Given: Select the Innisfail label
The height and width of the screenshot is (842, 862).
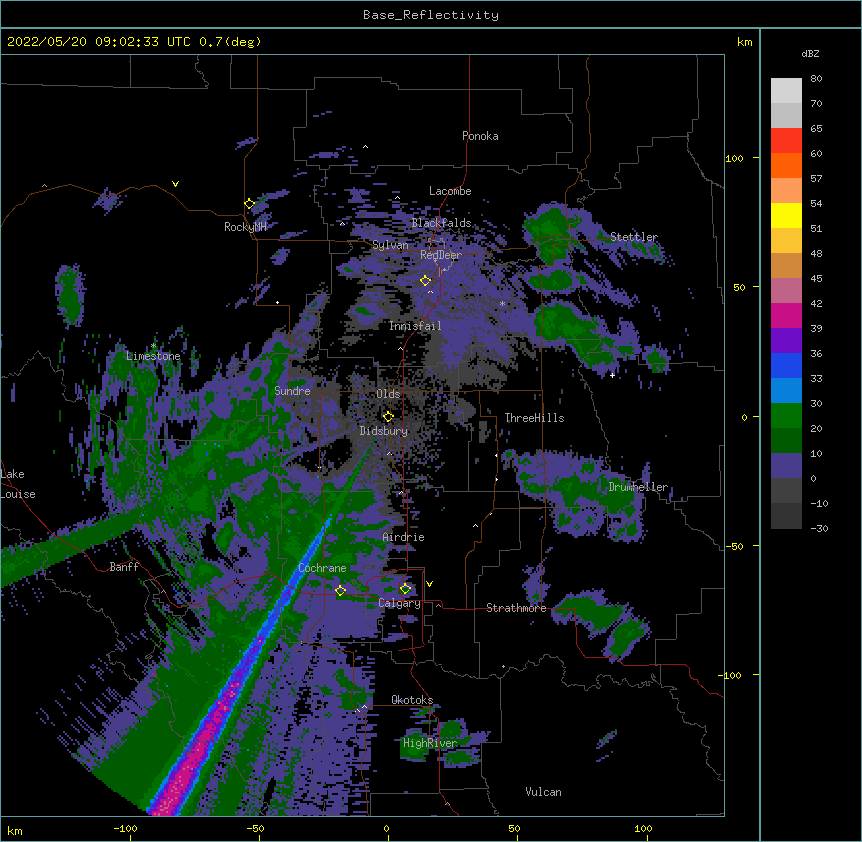Looking at the screenshot, I should 415,326.
